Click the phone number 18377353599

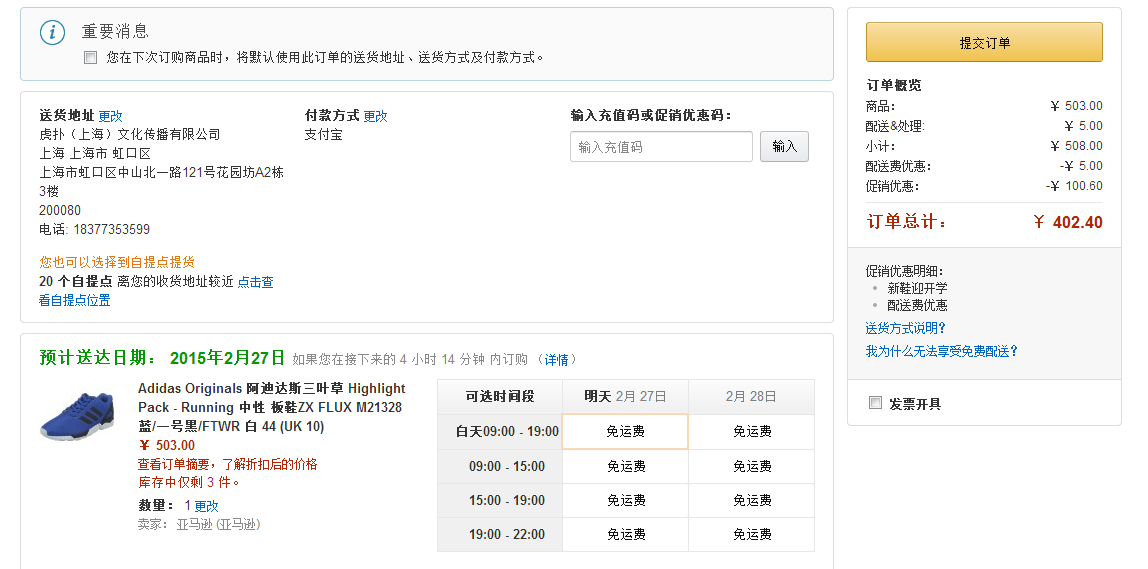111,229
